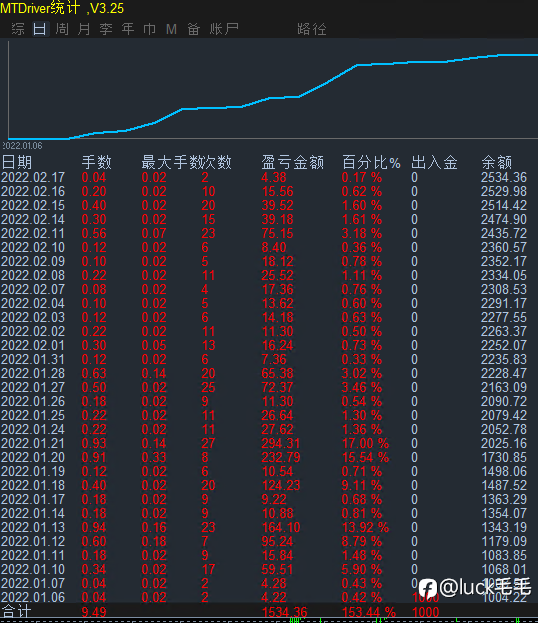Click the cyan equity curve chart
The image size is (538, 623).
(x=273, y=97)
